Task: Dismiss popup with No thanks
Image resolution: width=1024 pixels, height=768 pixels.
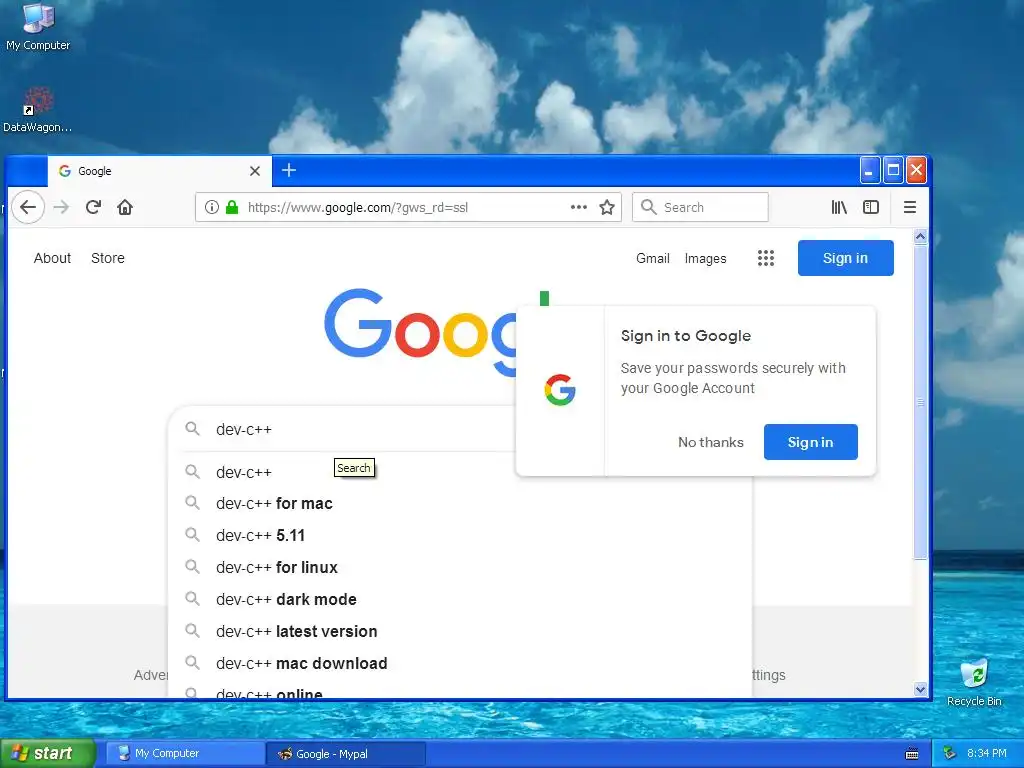Action: 711,442
